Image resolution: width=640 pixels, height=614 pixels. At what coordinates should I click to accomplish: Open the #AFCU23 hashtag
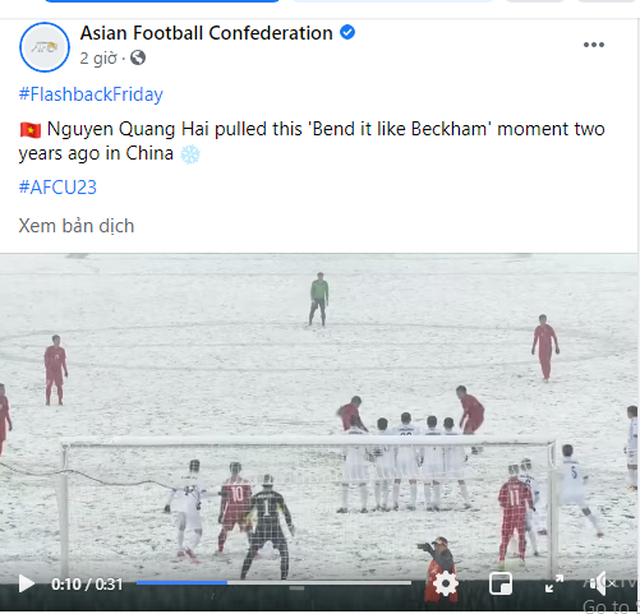[x=58, y=187]
